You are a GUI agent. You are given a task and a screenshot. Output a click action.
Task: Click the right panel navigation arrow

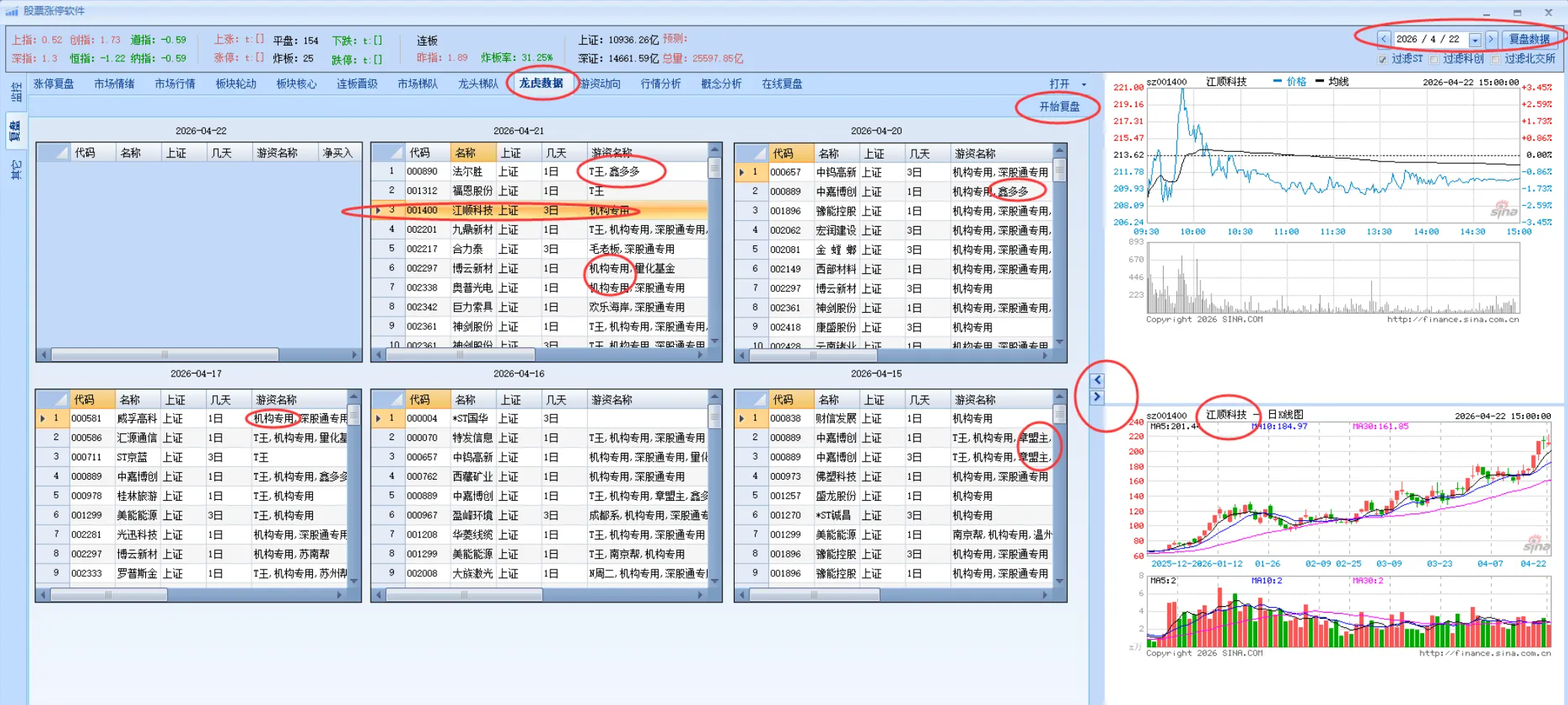pos(1096,397)
